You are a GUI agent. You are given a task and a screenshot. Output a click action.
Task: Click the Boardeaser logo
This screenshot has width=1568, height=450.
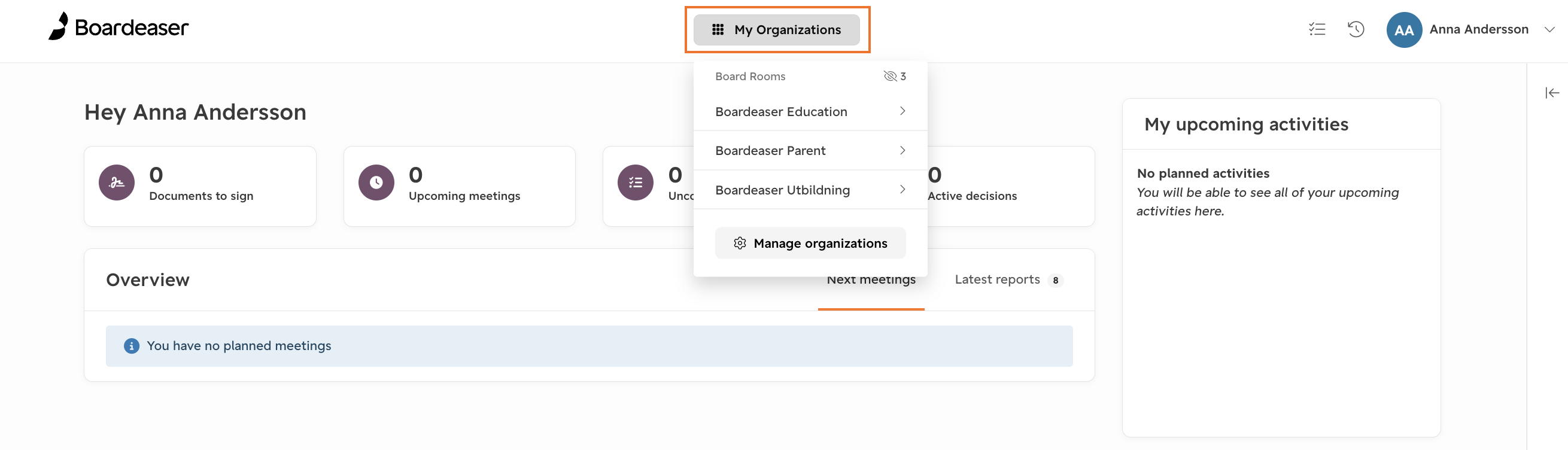tap(118, 27)
